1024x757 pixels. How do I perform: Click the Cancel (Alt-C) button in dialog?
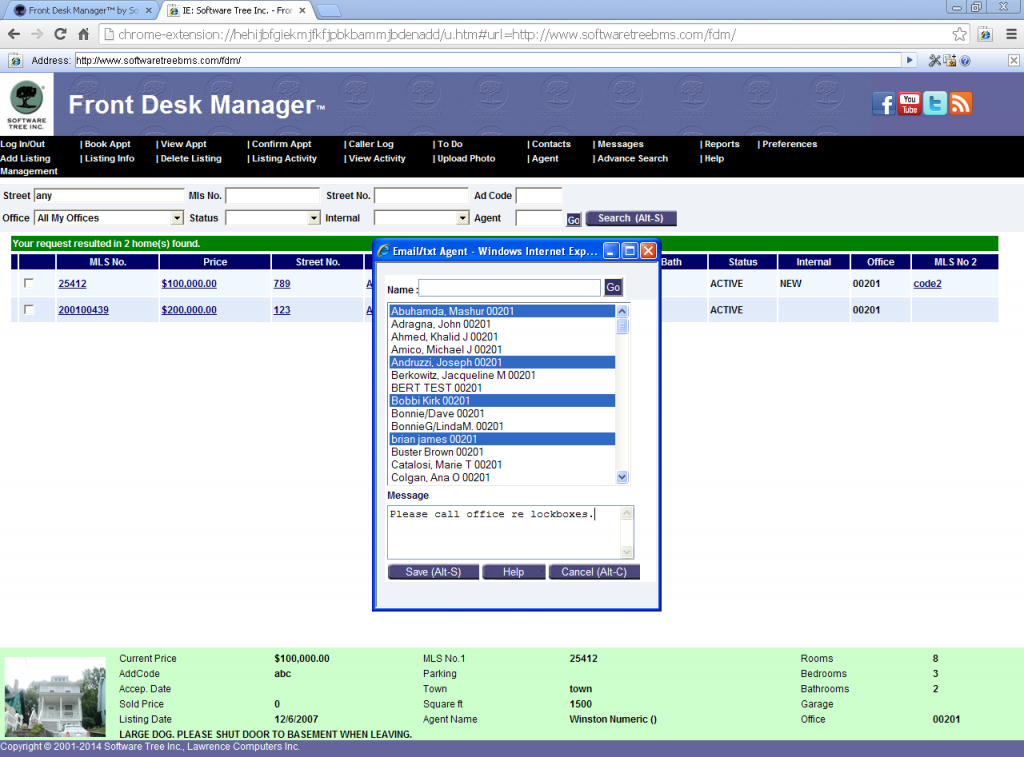tap(594, 572)
